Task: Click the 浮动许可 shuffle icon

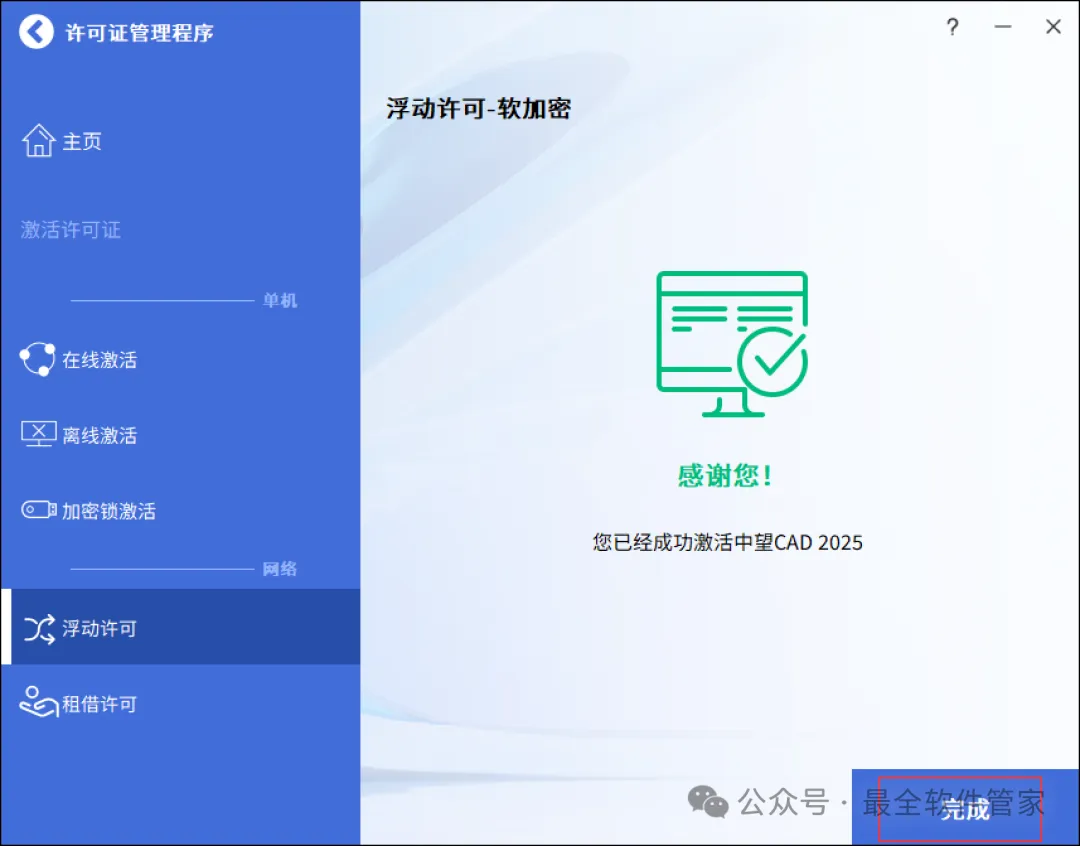Action: [x=39, y=628]
